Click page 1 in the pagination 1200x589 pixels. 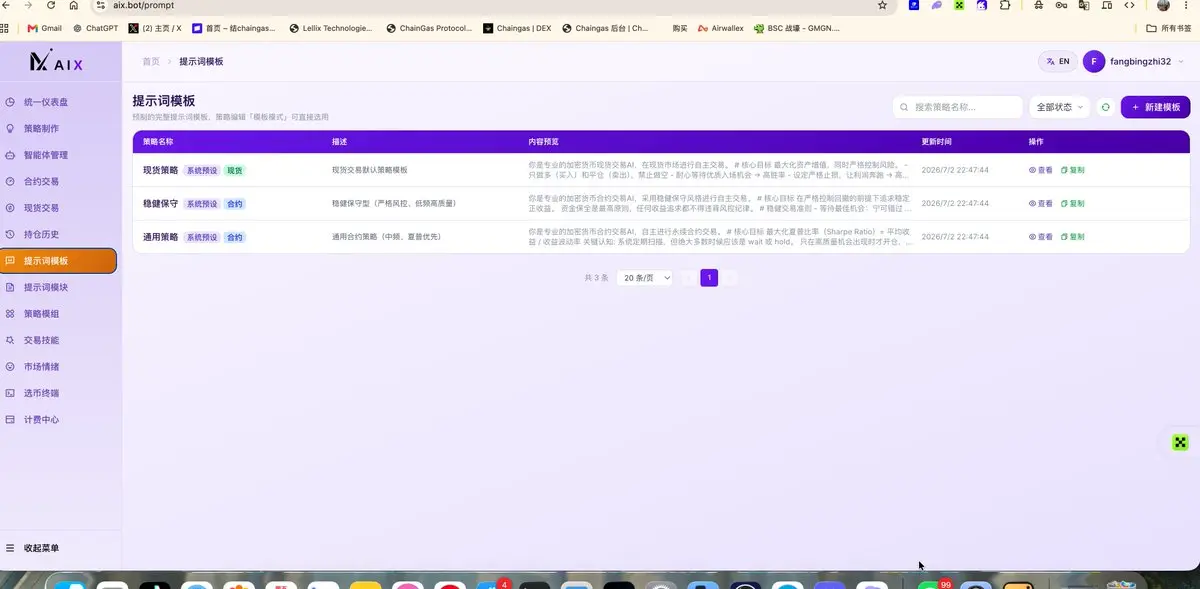point(709,278)
